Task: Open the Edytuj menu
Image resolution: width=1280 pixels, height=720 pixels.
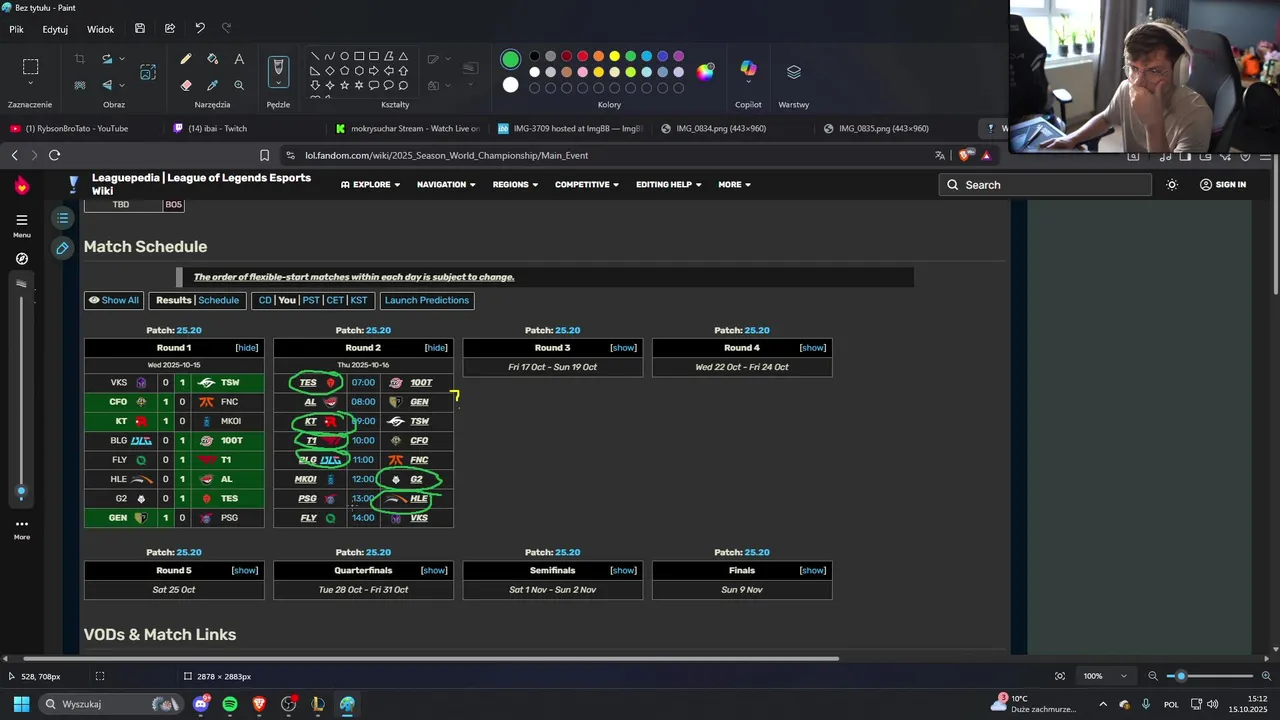Action: [x=55, y=29]
